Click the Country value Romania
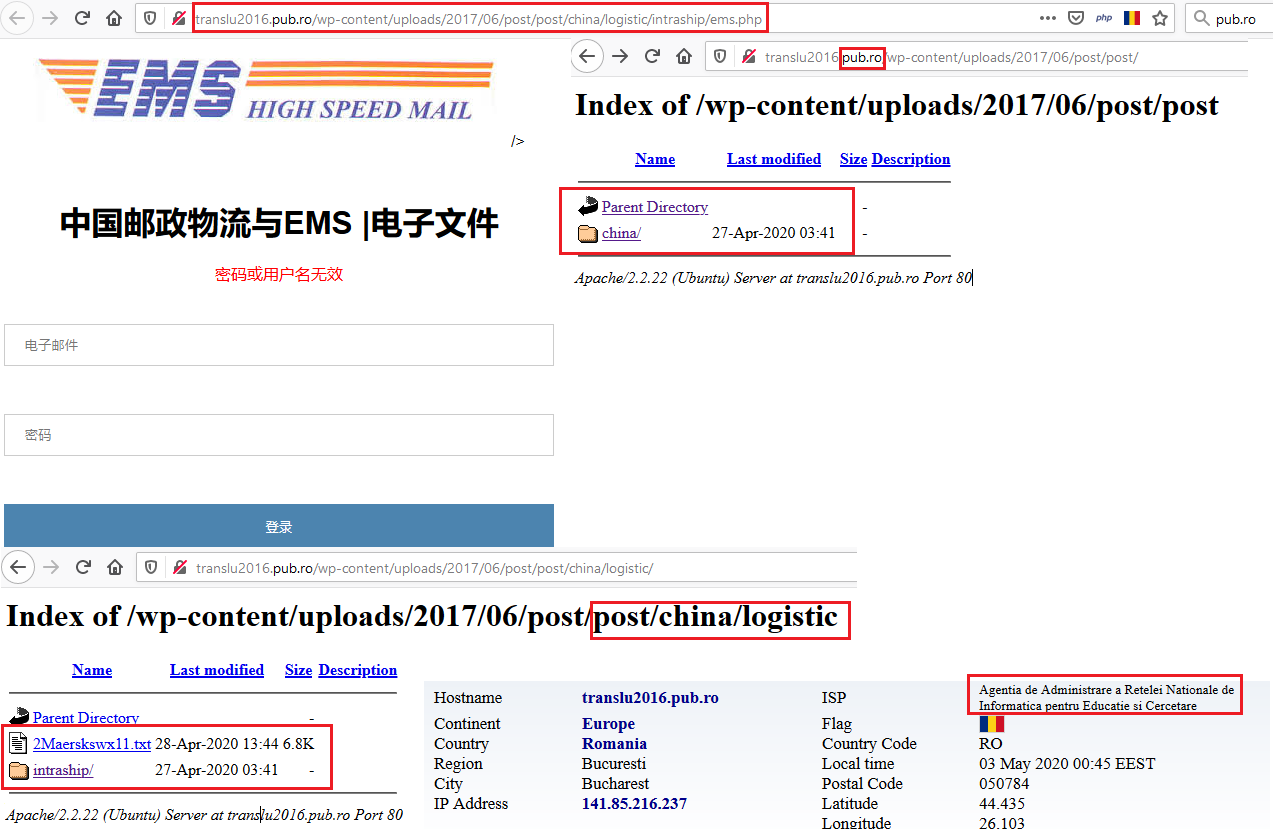 tap(614, 744)
